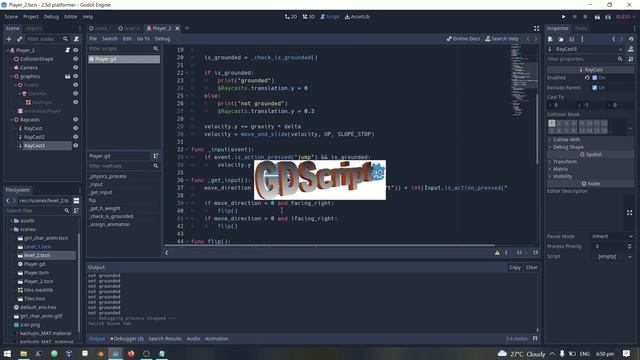This screenshot has width=640, height=360.
Task: Toggle distraction-free mode expand icon
Action: pos(536,28)
